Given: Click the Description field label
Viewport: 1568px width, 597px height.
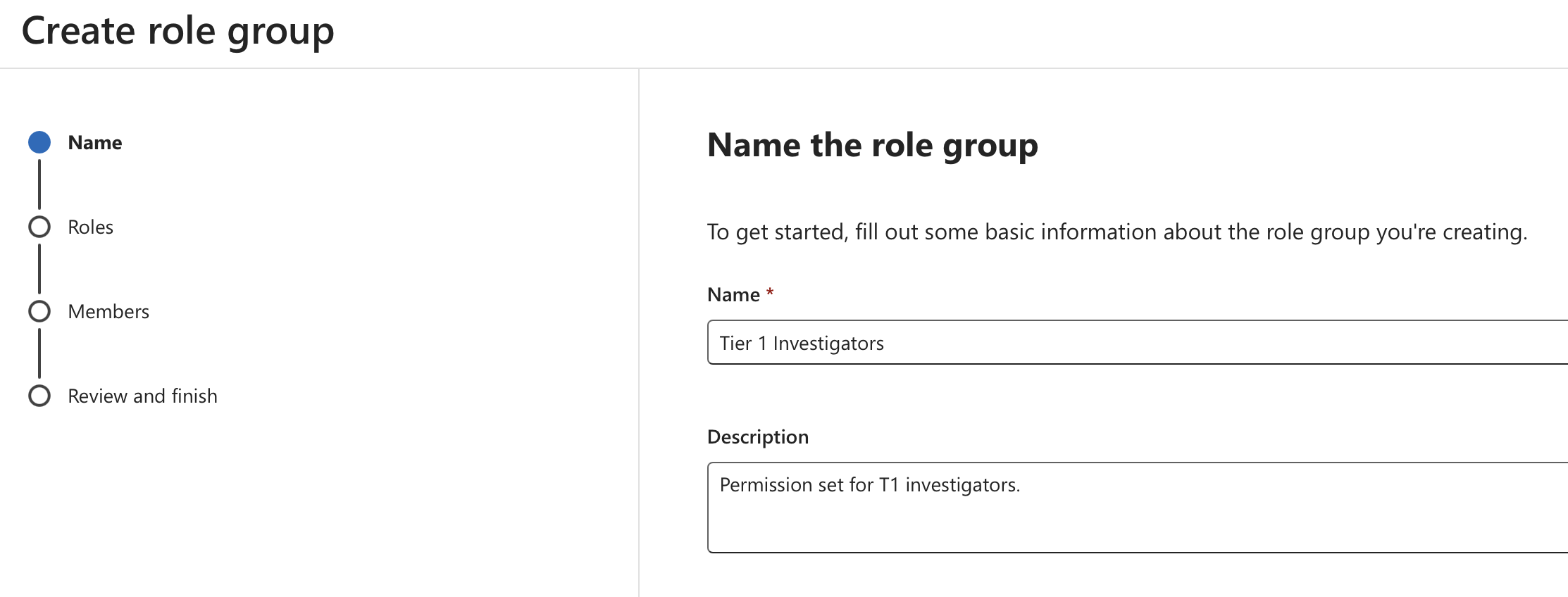Looking at the screenshot, I should click(757, 436).
